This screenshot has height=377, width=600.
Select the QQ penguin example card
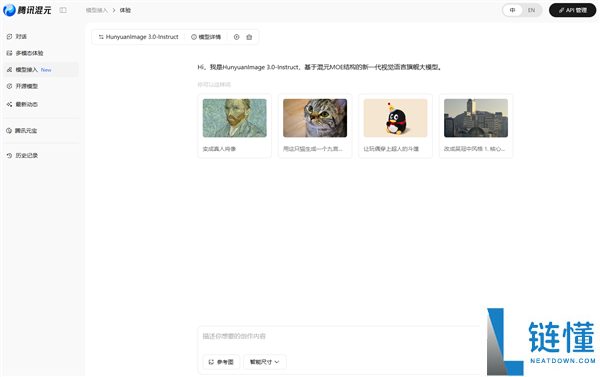[395, 126]
